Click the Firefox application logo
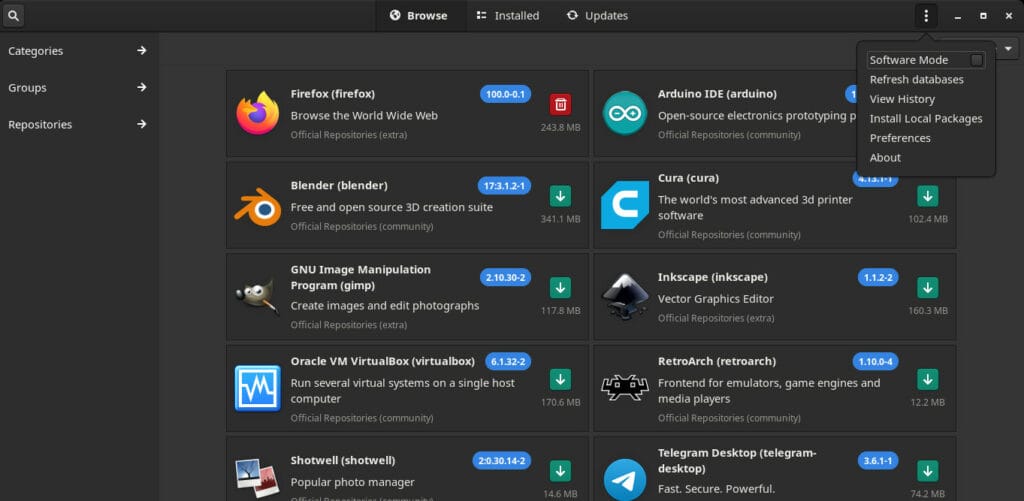The width and height of the screenshot is (1024, 501). click(258, 113)
